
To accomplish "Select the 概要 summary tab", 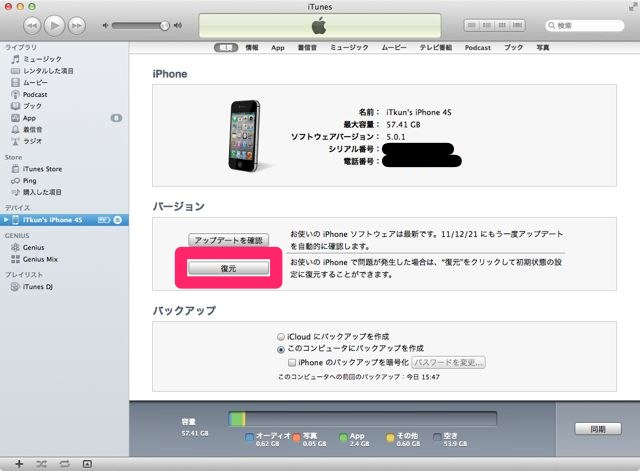I will click(x=226, y=48).
